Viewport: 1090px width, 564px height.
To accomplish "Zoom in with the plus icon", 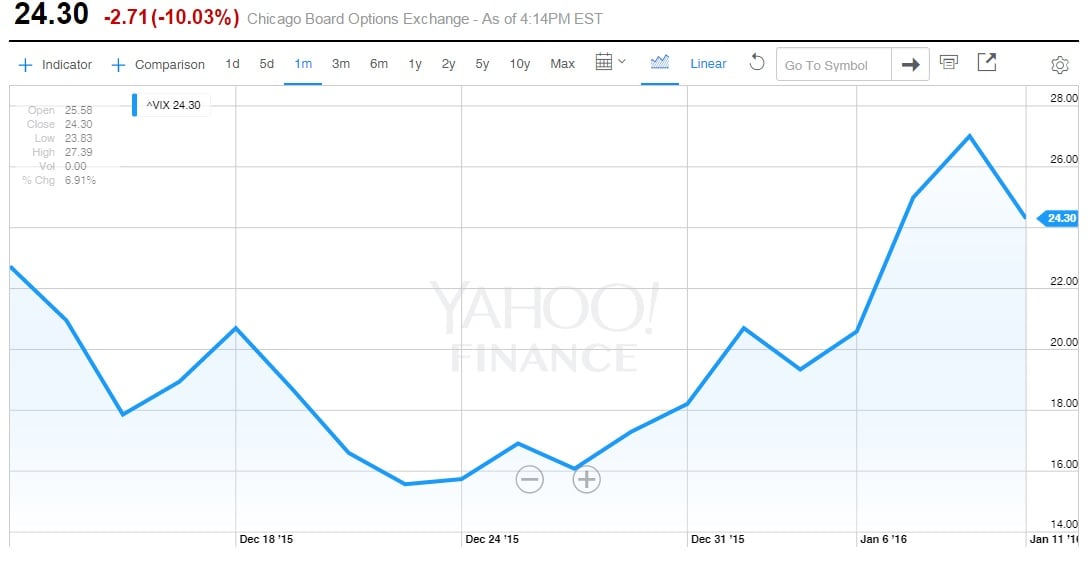I will click(x=586, y=479).
